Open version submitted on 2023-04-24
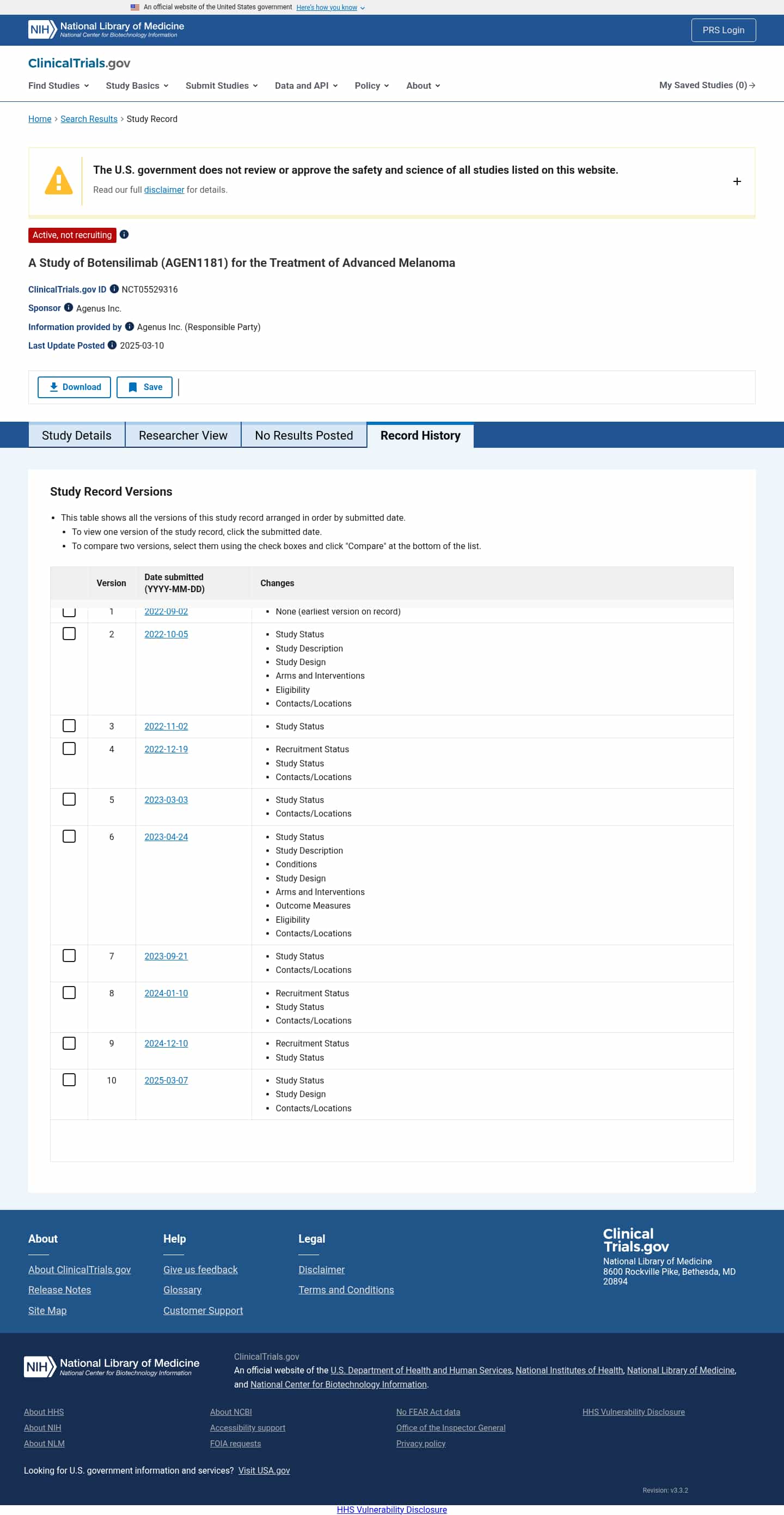784x1515 pixels. (x=166, y=836)
